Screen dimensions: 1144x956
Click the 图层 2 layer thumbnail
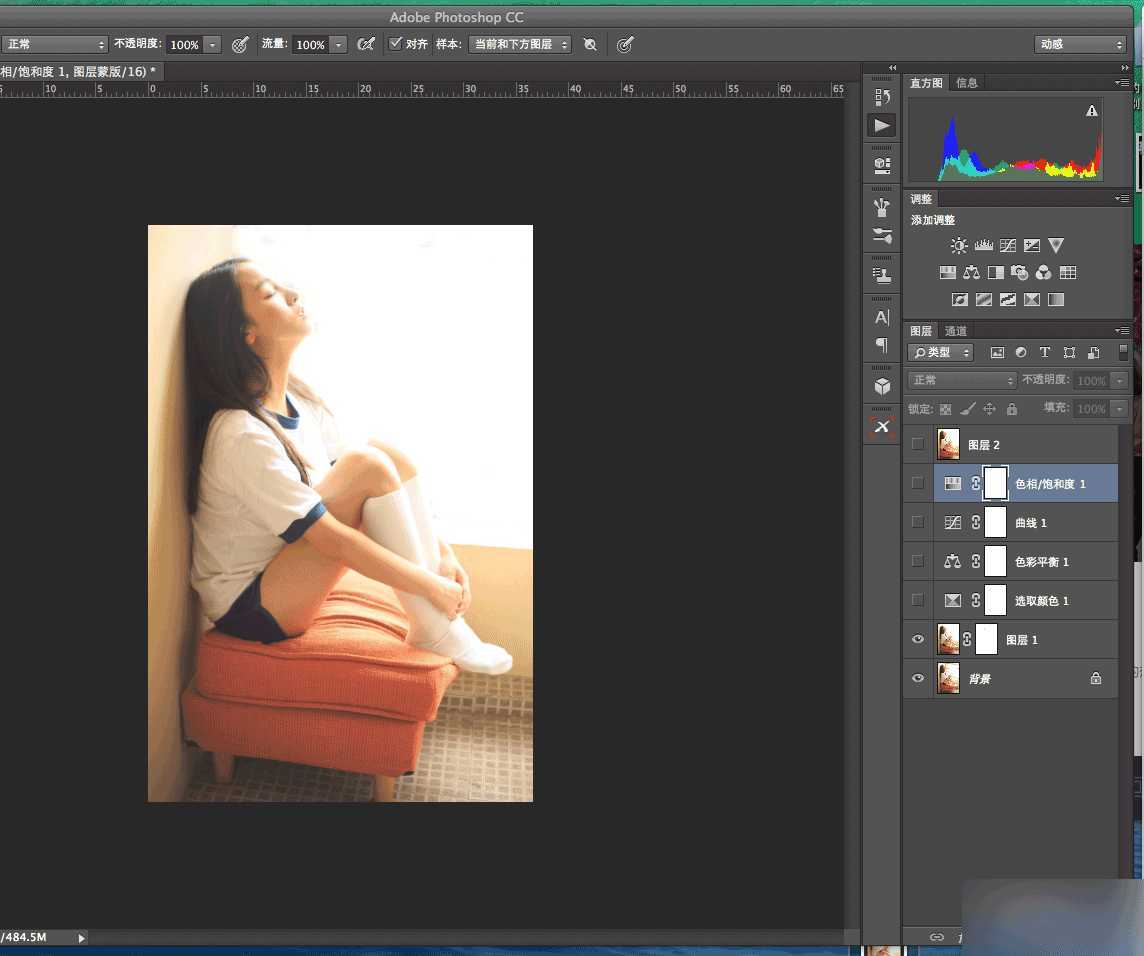pos(948,444)
